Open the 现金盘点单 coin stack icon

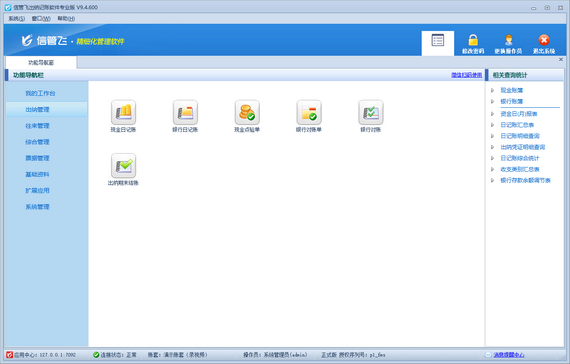[x=247, y=112]
